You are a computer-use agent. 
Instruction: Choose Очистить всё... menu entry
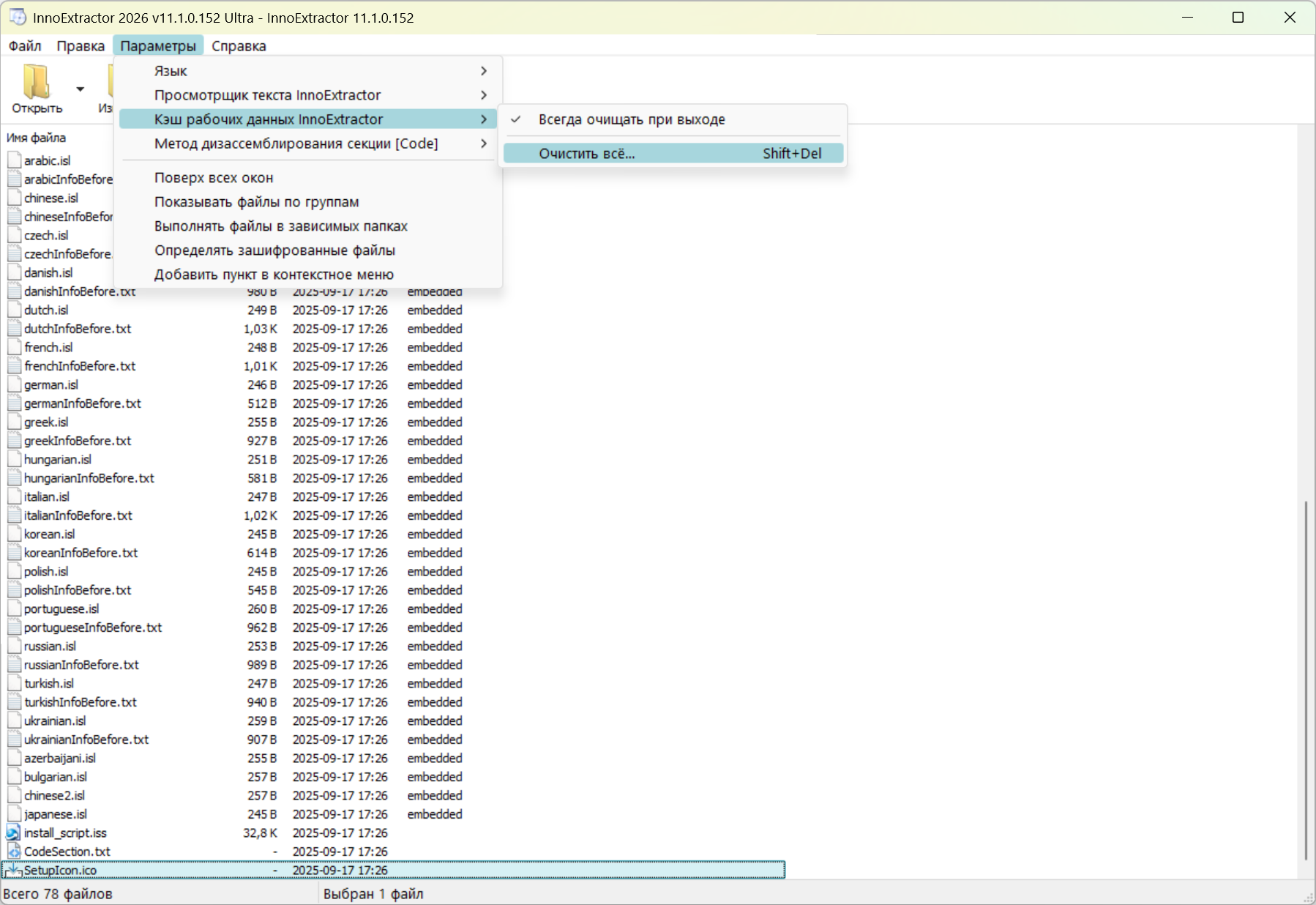673,153
